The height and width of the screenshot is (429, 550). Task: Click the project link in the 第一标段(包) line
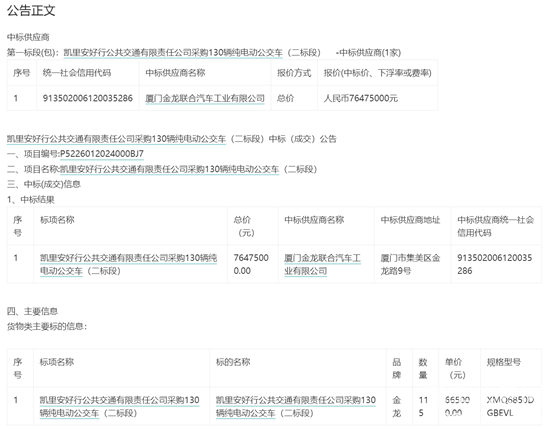click(173, 53)
